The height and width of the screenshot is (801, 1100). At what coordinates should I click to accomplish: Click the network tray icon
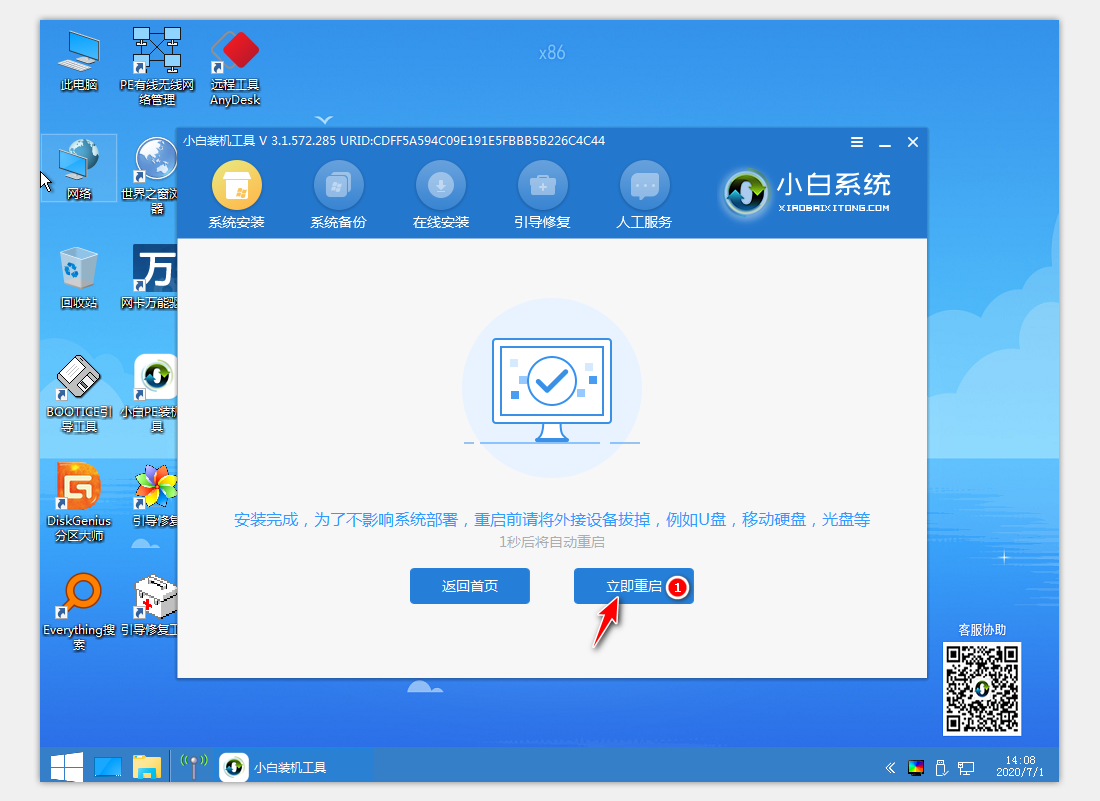[x=966, y=768]
